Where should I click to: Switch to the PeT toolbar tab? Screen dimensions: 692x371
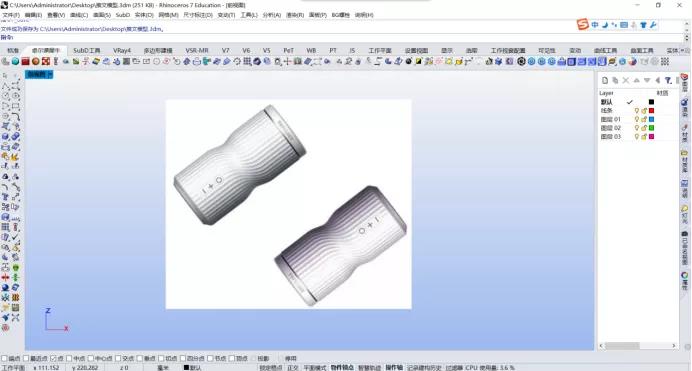[288, 50]
